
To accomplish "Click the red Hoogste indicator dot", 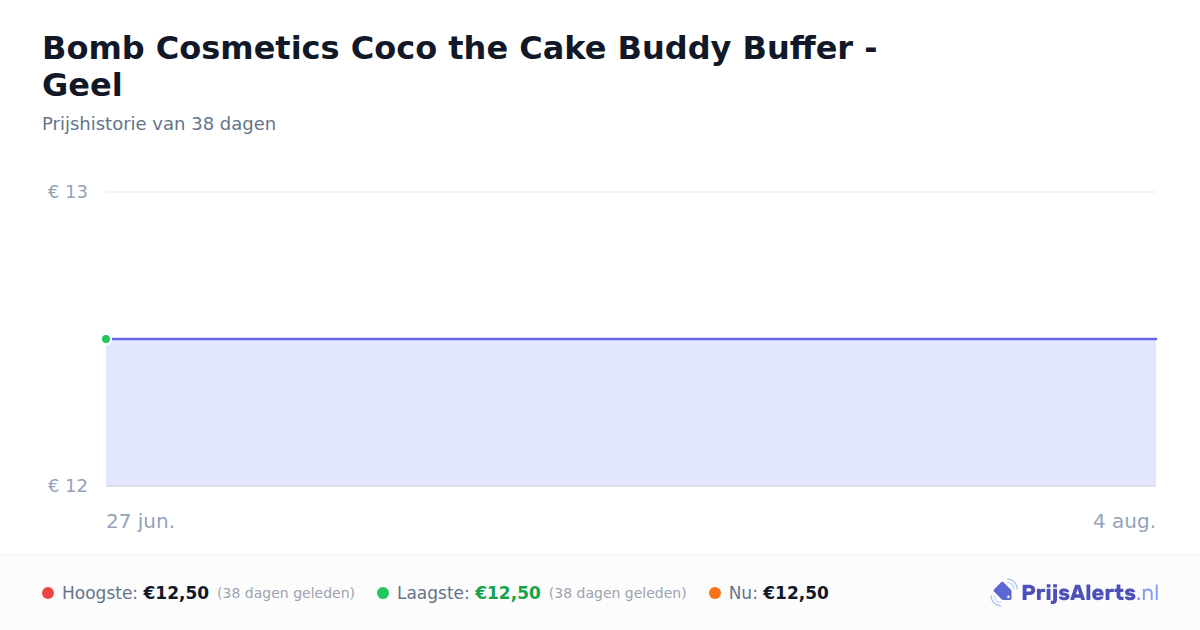I will click(48, 593).
